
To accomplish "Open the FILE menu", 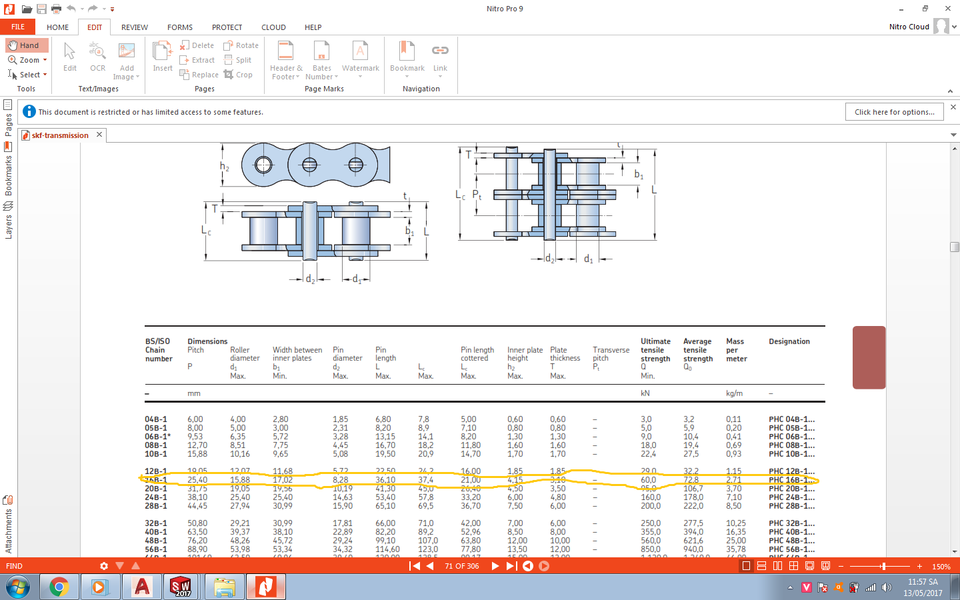I will [x=17, y=27].
